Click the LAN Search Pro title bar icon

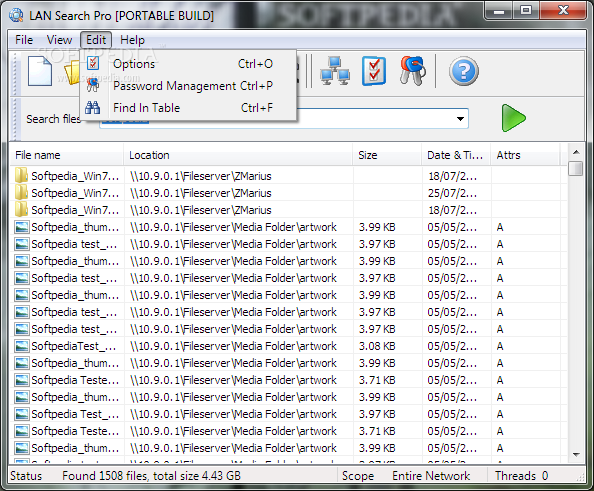16,15
